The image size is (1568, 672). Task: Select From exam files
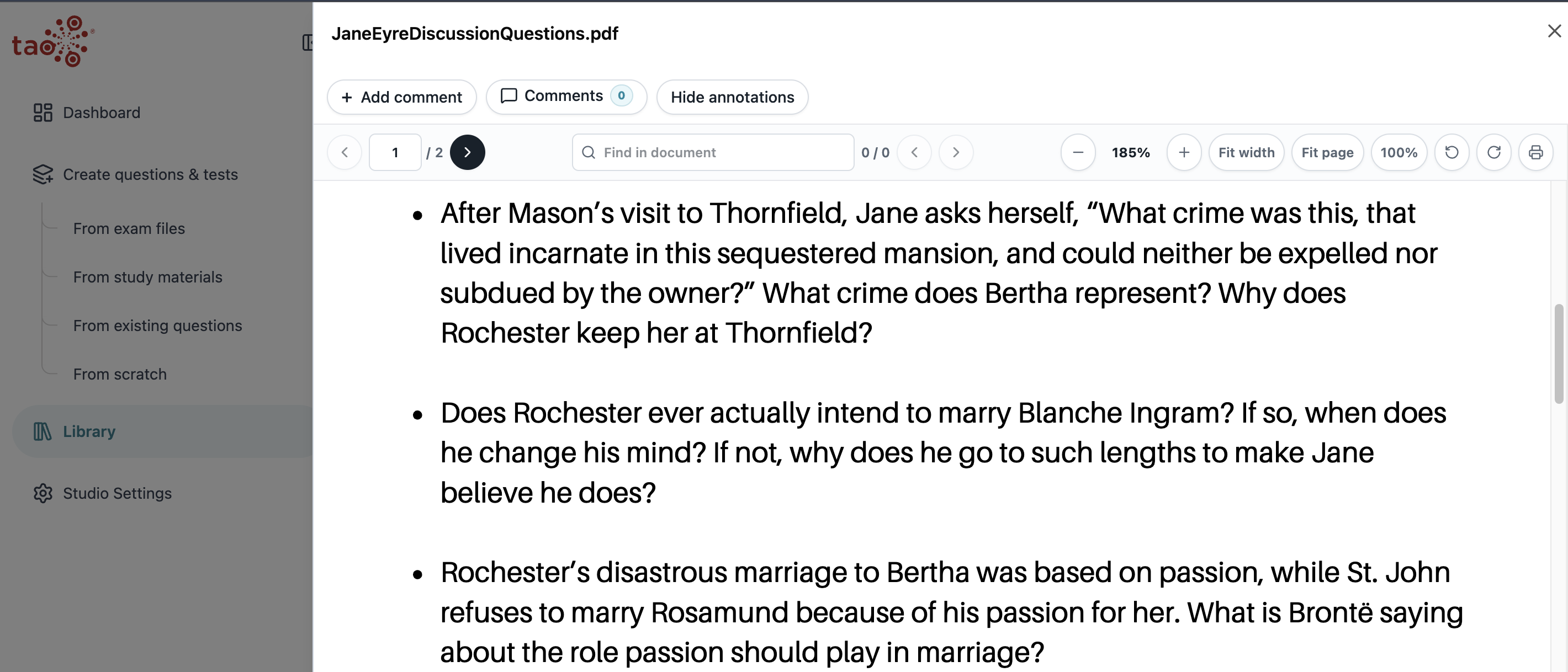129,228
